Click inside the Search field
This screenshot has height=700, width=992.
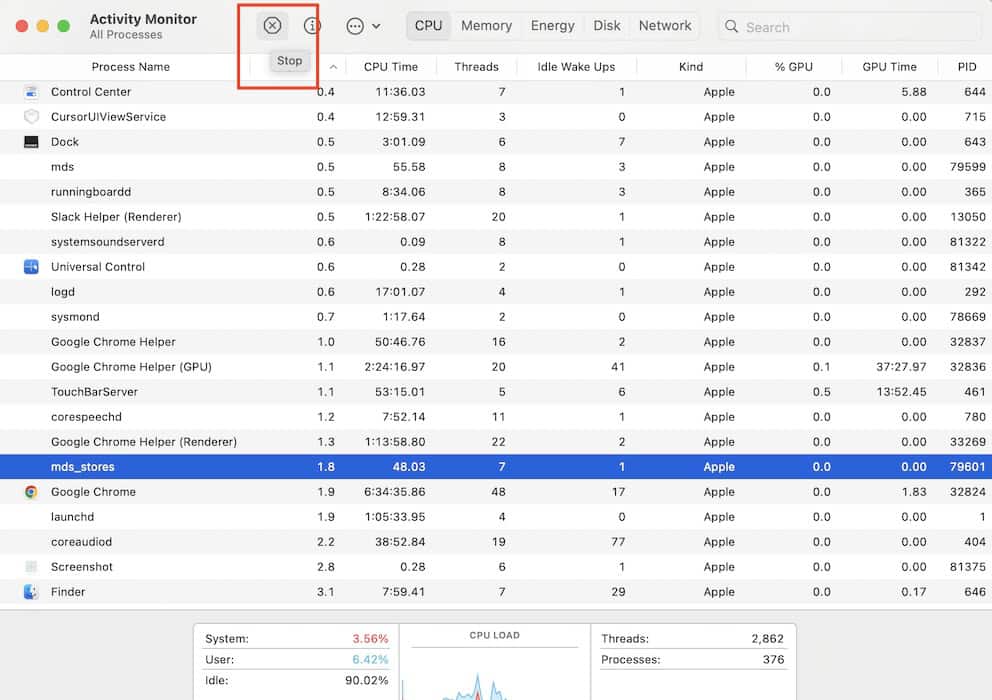click(x=800, y=27)
